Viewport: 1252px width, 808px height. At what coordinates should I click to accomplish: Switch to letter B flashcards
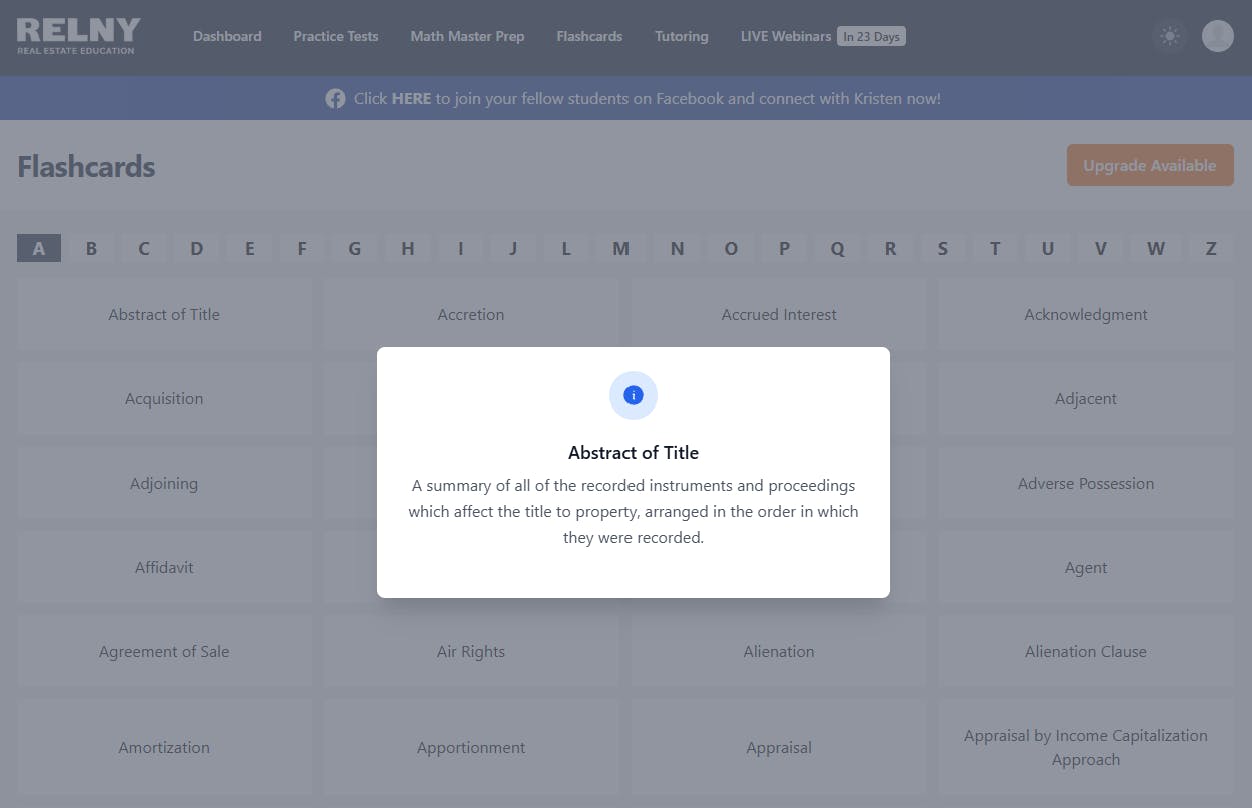click(91, 248)
